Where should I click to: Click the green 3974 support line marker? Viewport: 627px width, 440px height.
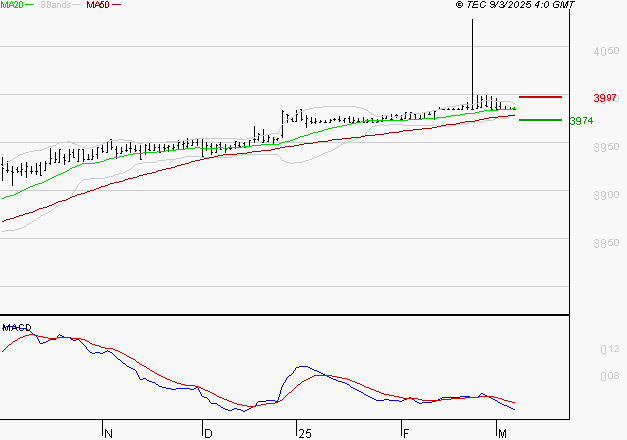[x=540, y=120]
